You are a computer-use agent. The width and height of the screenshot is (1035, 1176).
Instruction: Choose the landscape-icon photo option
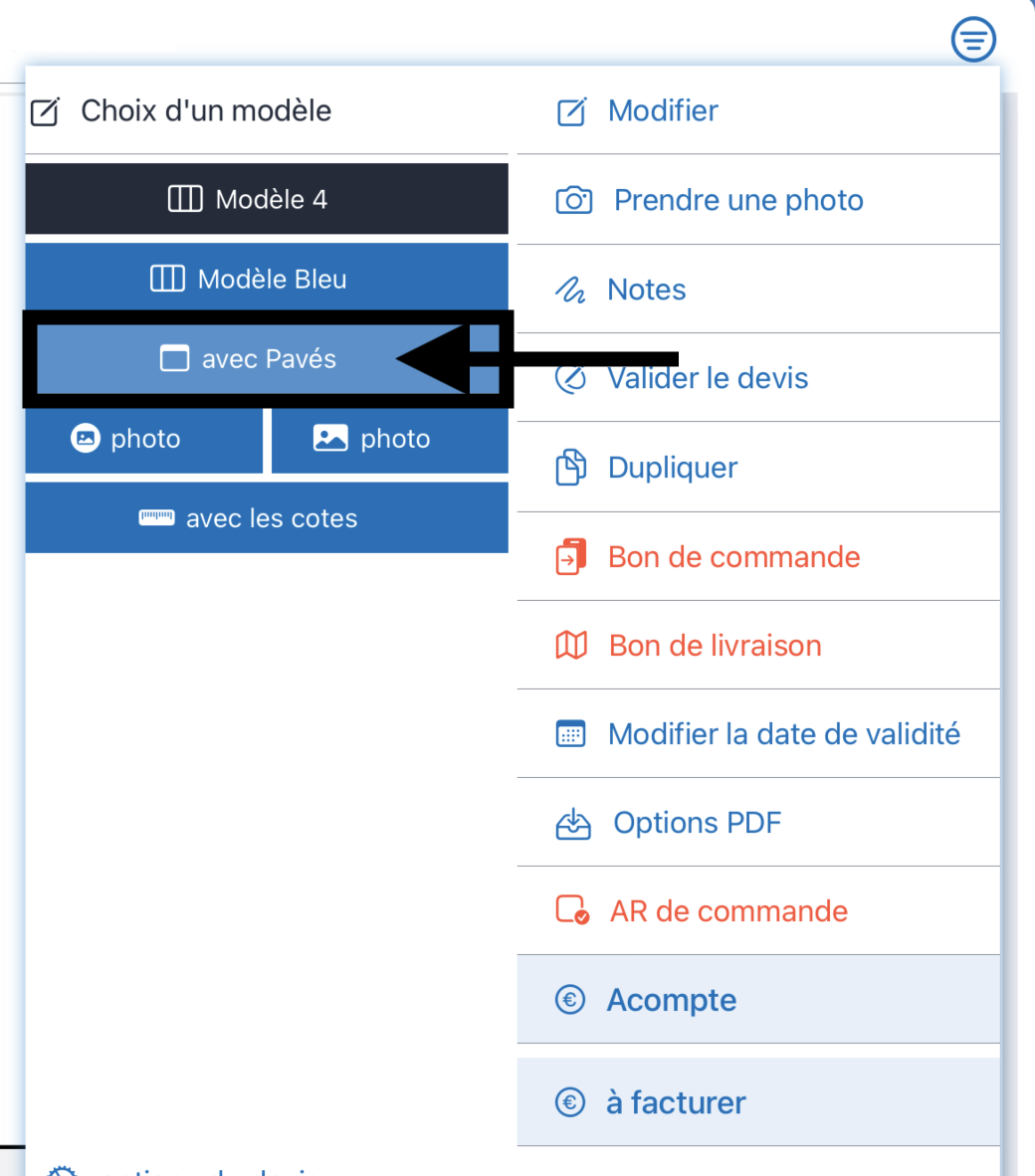(x=389, y=439)
